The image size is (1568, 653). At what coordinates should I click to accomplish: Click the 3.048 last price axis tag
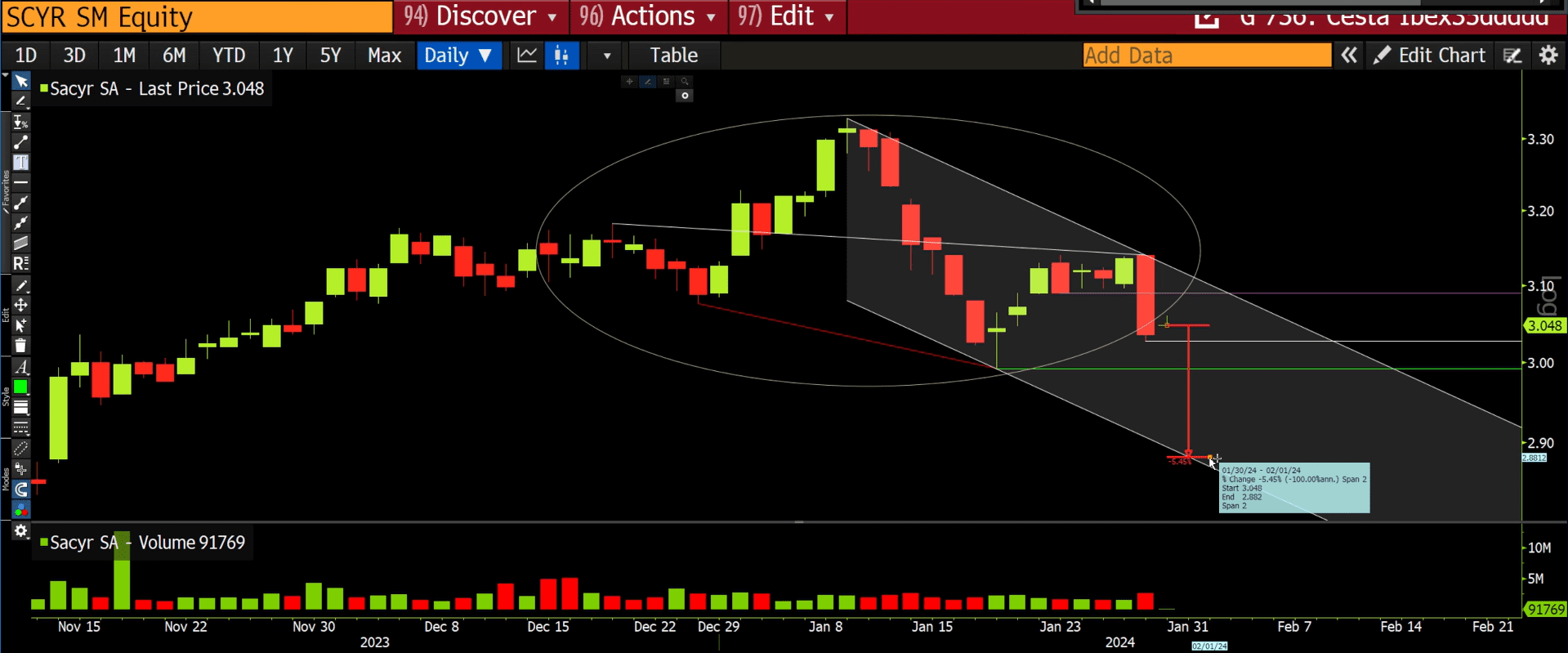[x=1544, y=325]
